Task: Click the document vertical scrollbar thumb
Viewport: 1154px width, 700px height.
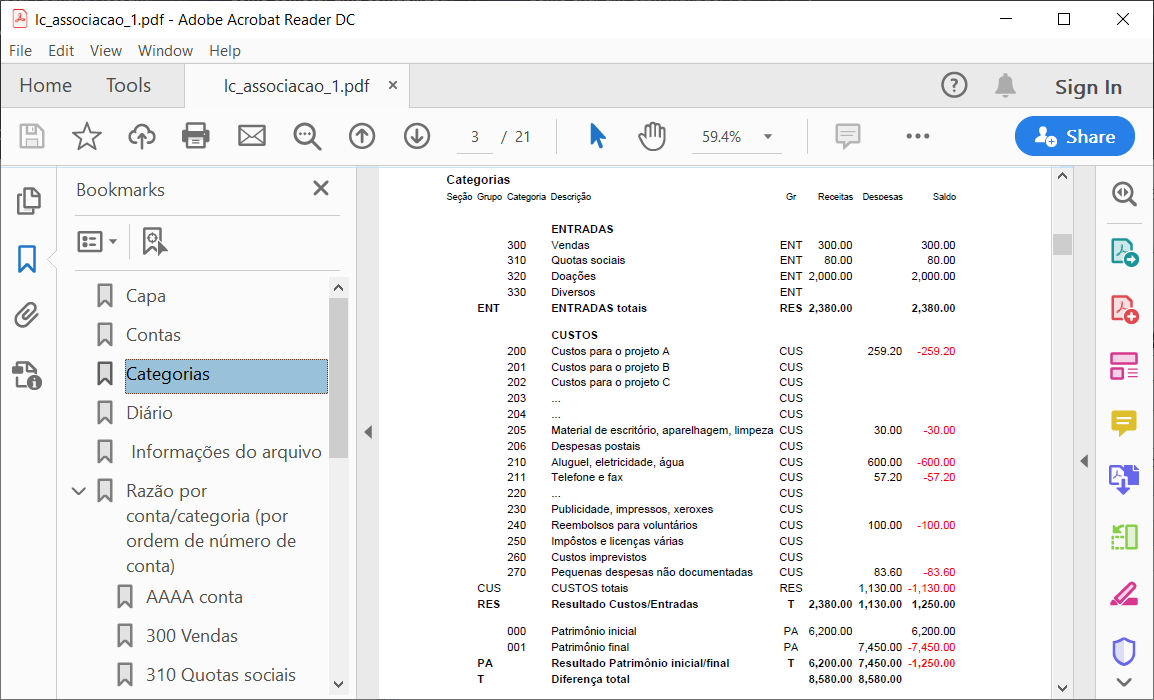Action: click(x=1062, y=244)
